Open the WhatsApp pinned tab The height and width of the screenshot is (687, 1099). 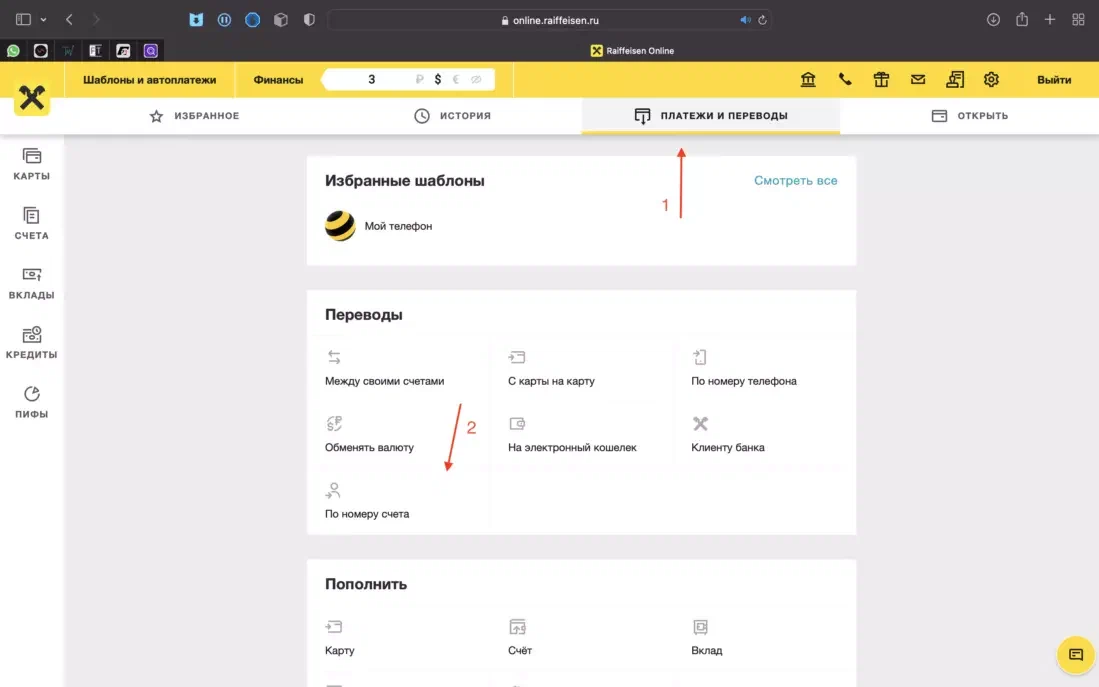click(x=13, y=50)
